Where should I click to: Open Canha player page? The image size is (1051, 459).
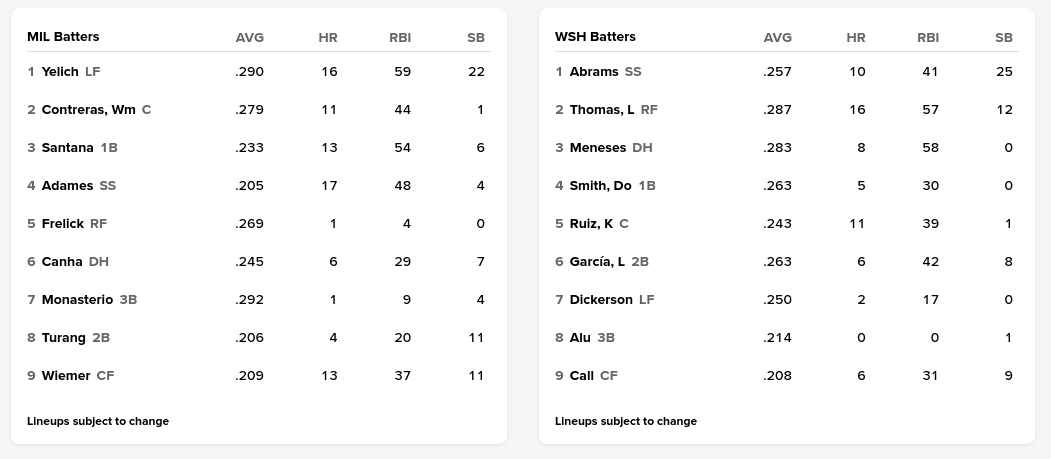[61, 262]
